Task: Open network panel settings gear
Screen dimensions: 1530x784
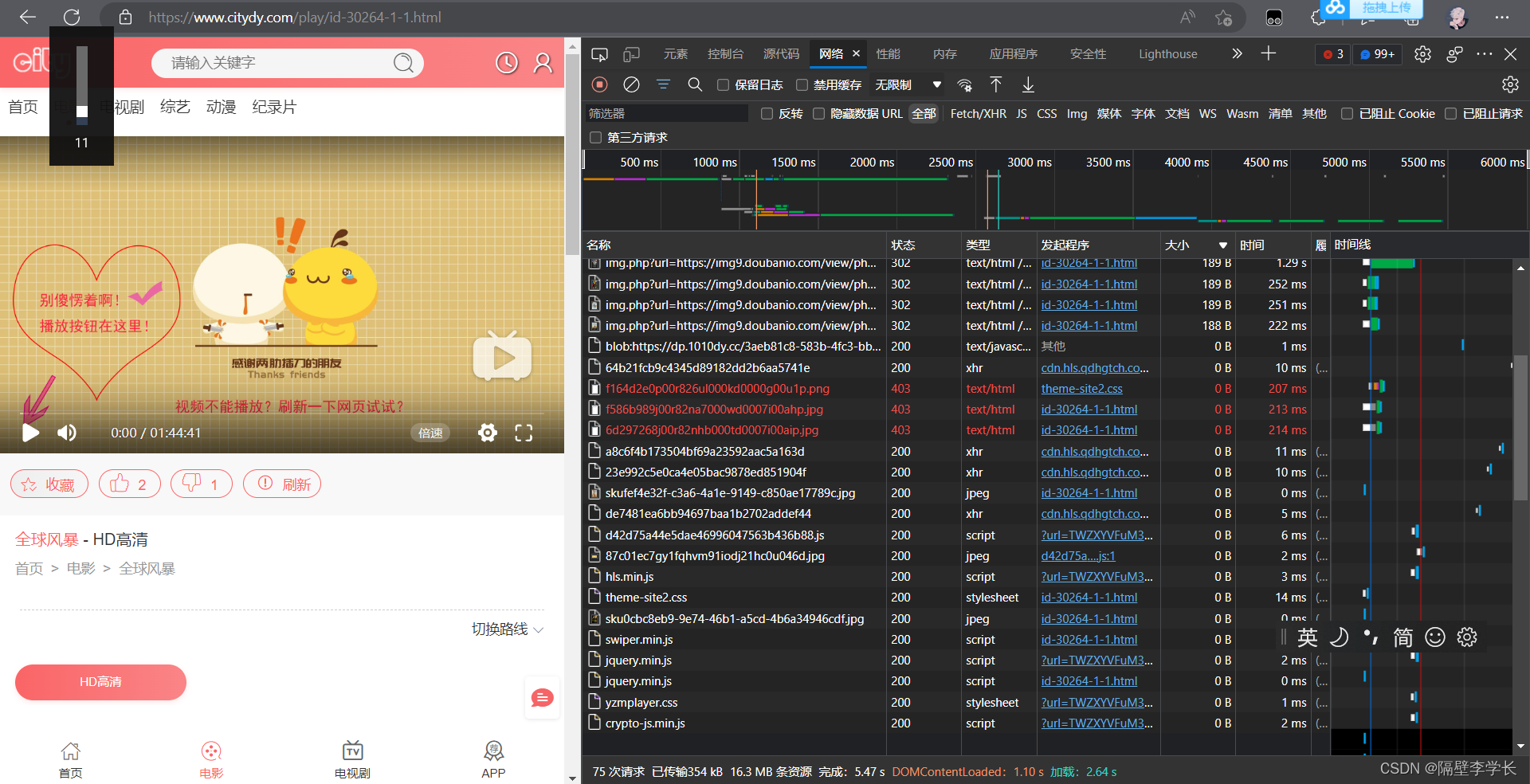Action: tap(1510, 84)
